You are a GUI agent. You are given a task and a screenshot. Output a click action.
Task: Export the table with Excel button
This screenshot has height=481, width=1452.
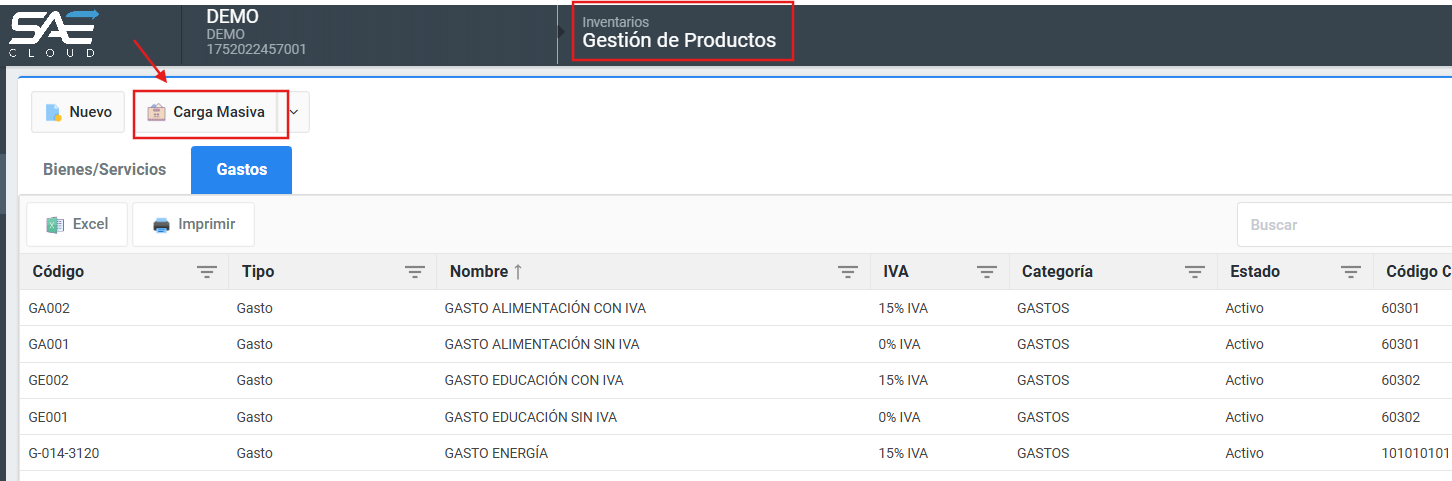77,224
